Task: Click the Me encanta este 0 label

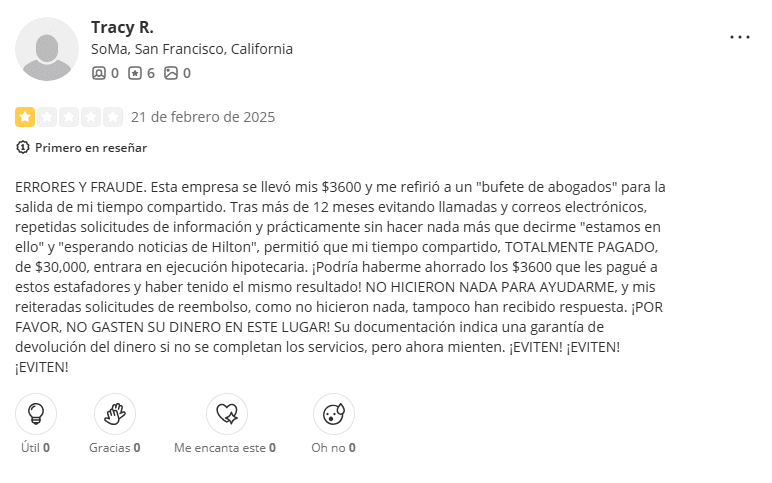Action: coord(225,448)
